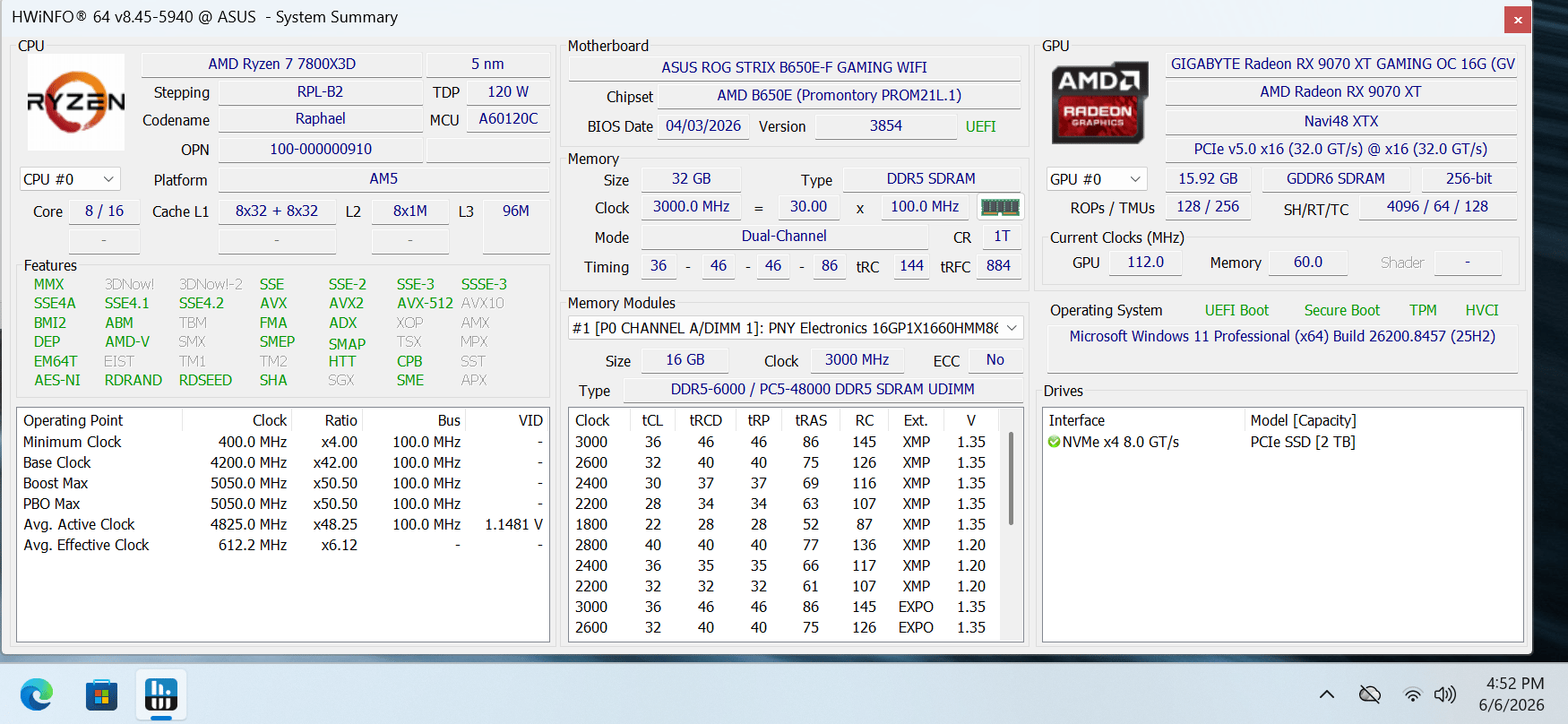Click the green memory module icon
This screenshot has height=724, width=1568.
click(1000, 207)
